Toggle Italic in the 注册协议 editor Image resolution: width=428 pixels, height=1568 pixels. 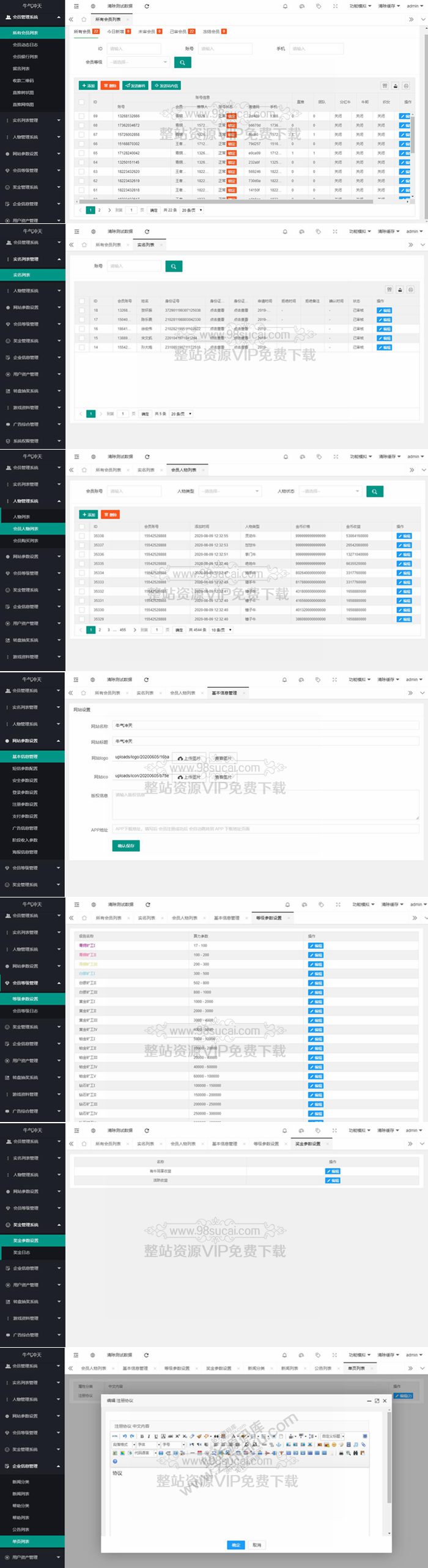coord(149,1436)
